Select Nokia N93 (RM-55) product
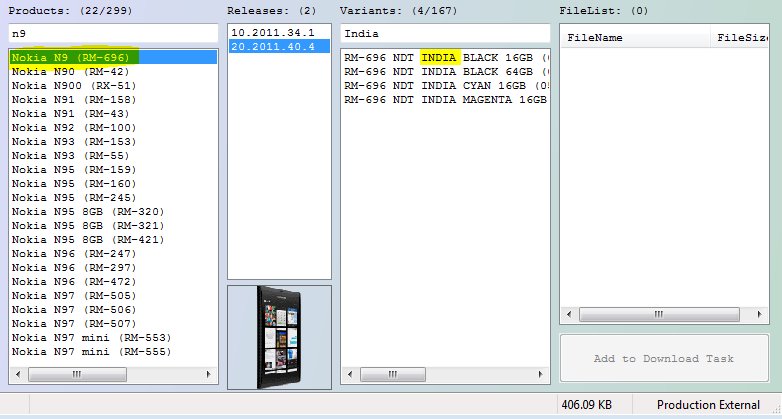This screenshot has width=782, height=419. tap(113, 155)
